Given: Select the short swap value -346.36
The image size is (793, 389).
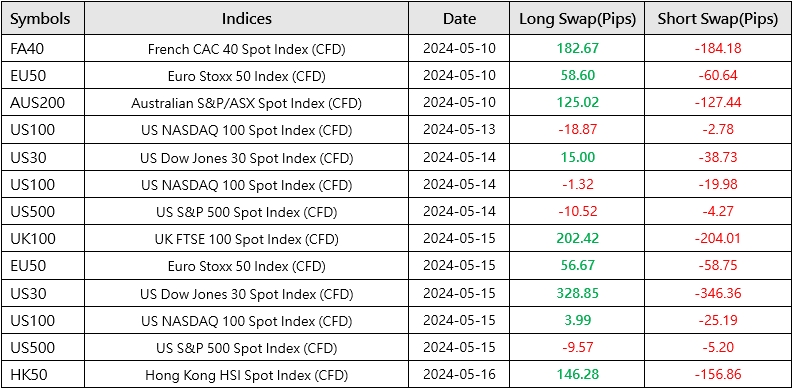Looking at the screenshot, I should click(718, 293).
